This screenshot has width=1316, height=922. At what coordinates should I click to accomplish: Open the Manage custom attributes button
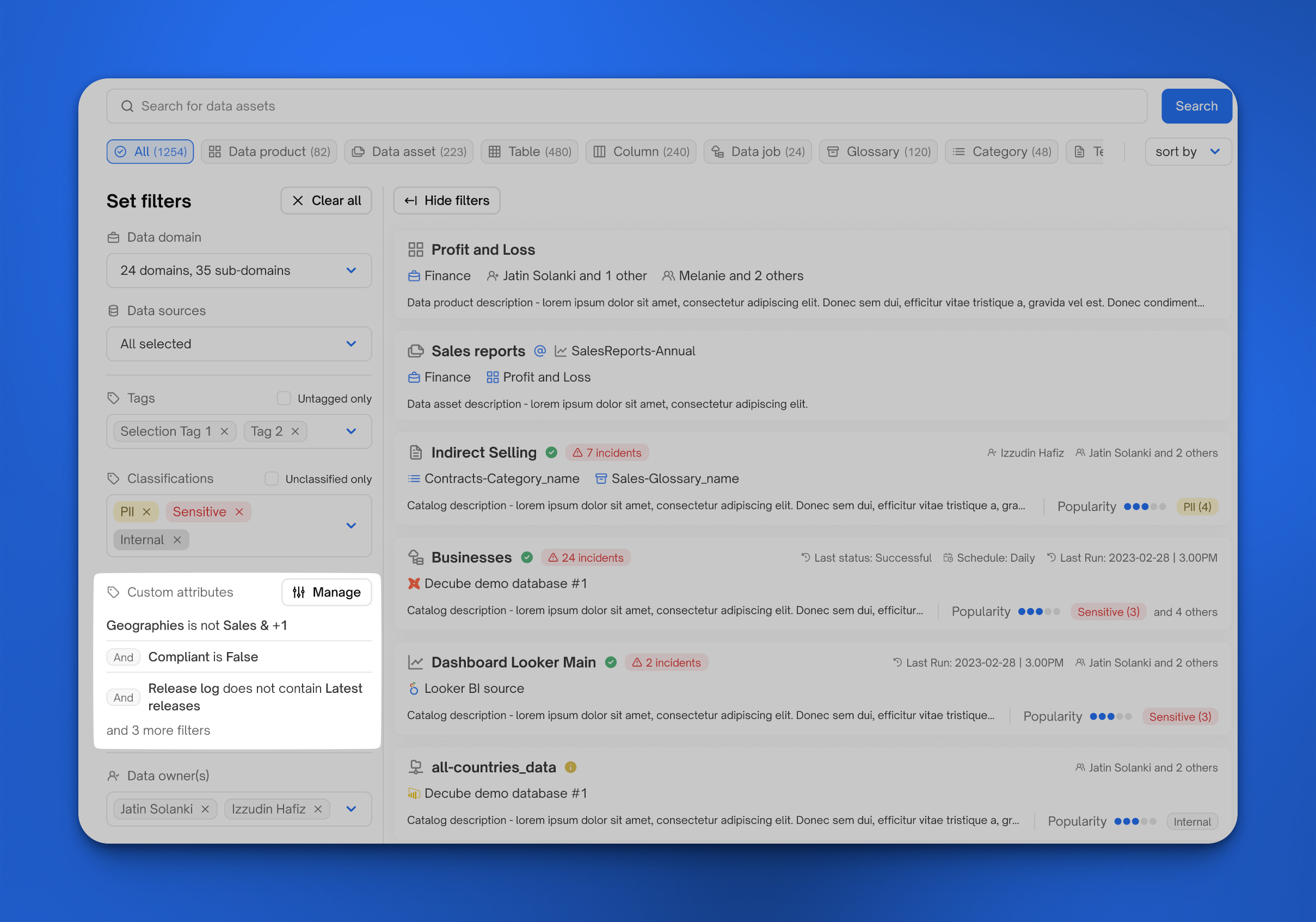coord(327,592)
